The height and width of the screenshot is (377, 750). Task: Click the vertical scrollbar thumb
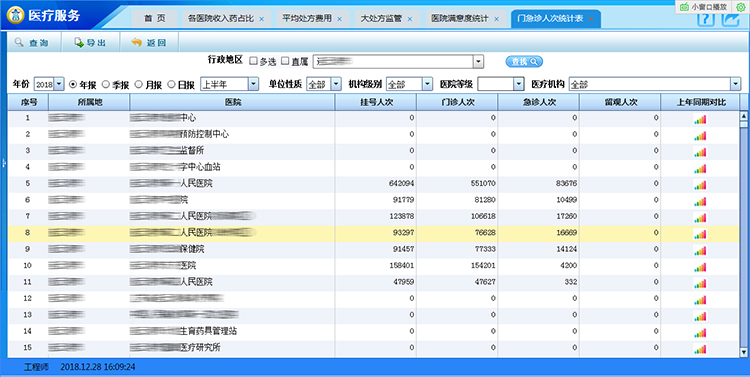pyautogui.click(x=744, y=124)
